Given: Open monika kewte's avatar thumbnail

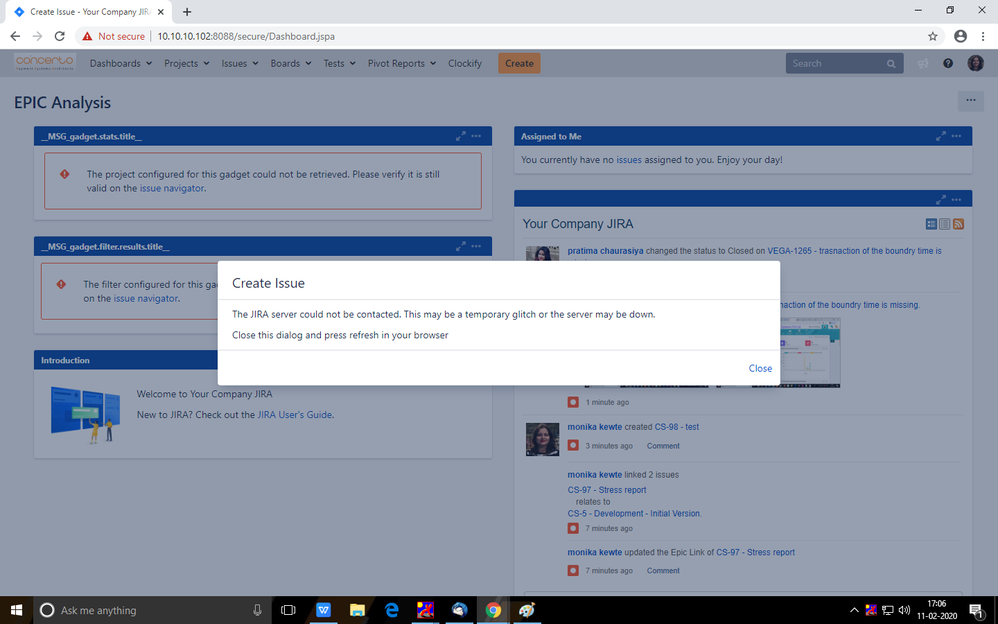Looking at the screenshot, I should (x=542, y=439).
